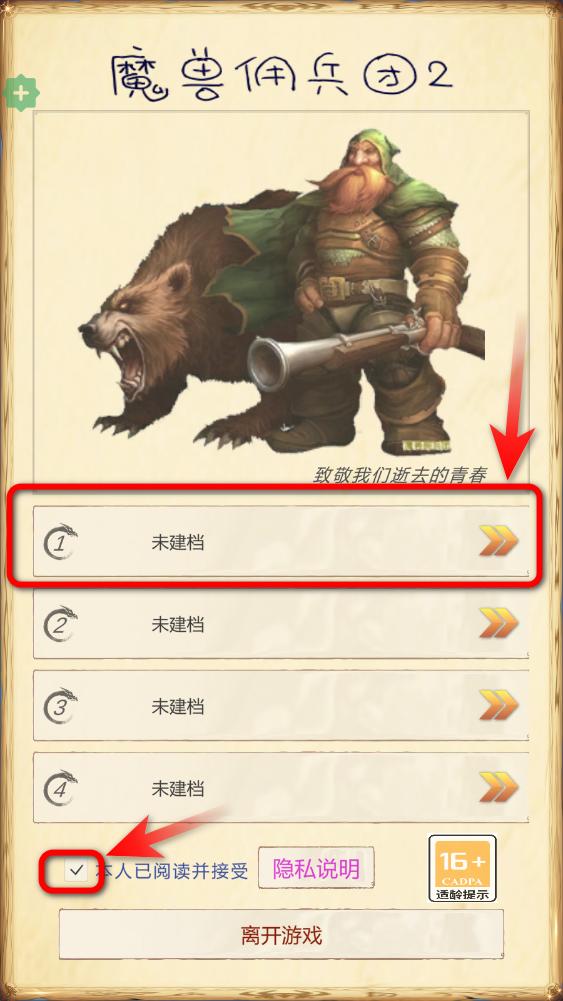Expand save slot 4 with orange arrows
The image size is (563, 1001).
click(499, 787)
